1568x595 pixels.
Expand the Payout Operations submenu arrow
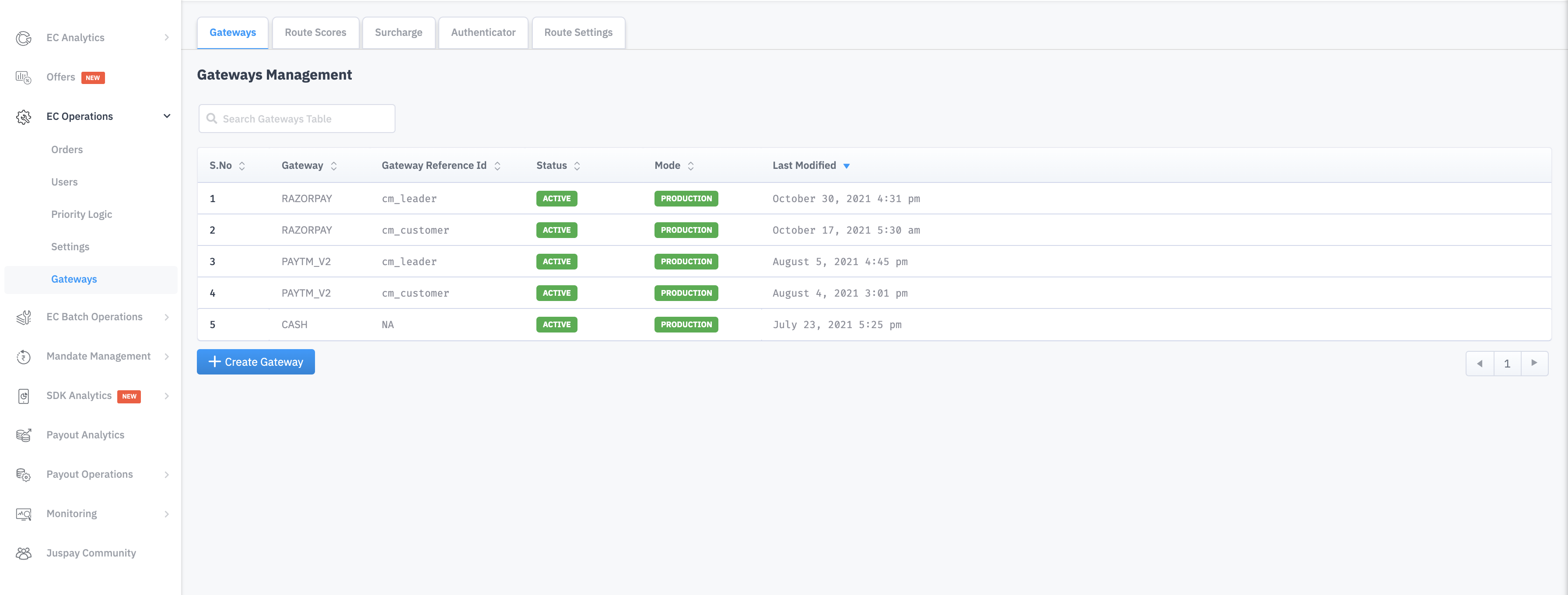[x=167, y=475]
